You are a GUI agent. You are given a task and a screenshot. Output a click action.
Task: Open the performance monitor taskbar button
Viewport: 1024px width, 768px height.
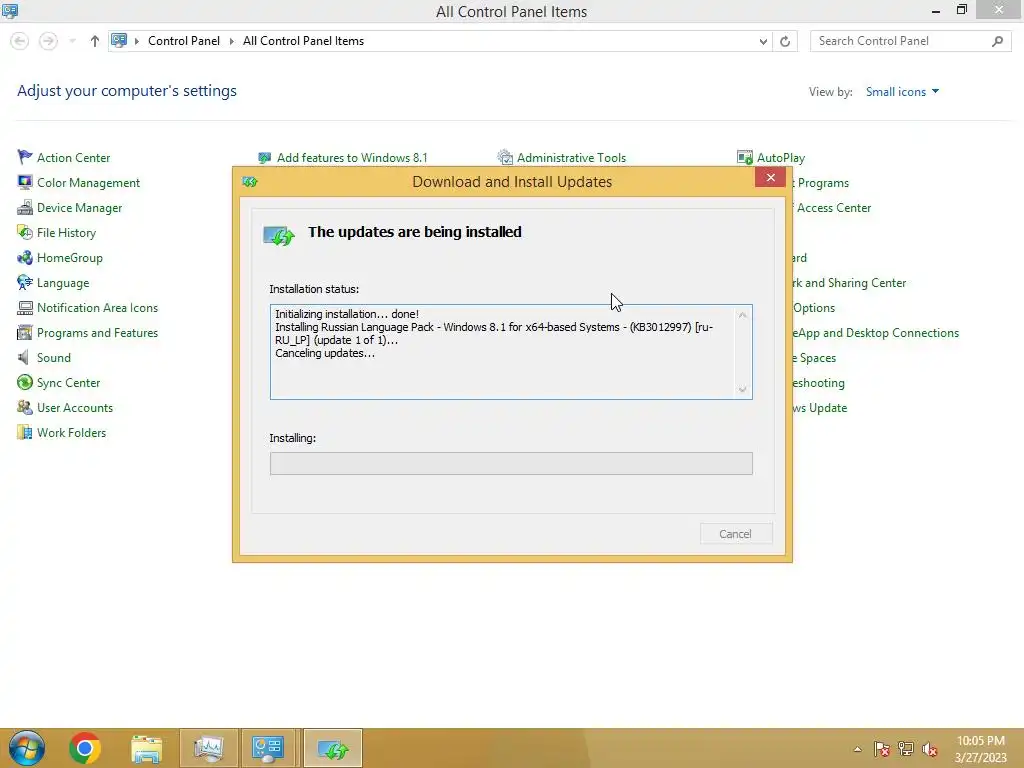click(x=208, y=748)
